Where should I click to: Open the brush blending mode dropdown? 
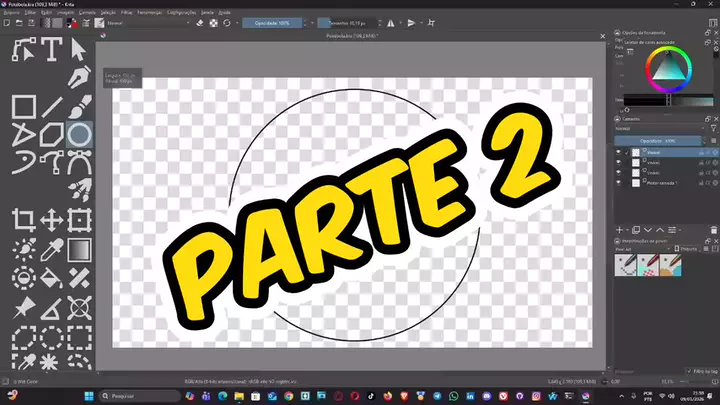coord(148,23)
